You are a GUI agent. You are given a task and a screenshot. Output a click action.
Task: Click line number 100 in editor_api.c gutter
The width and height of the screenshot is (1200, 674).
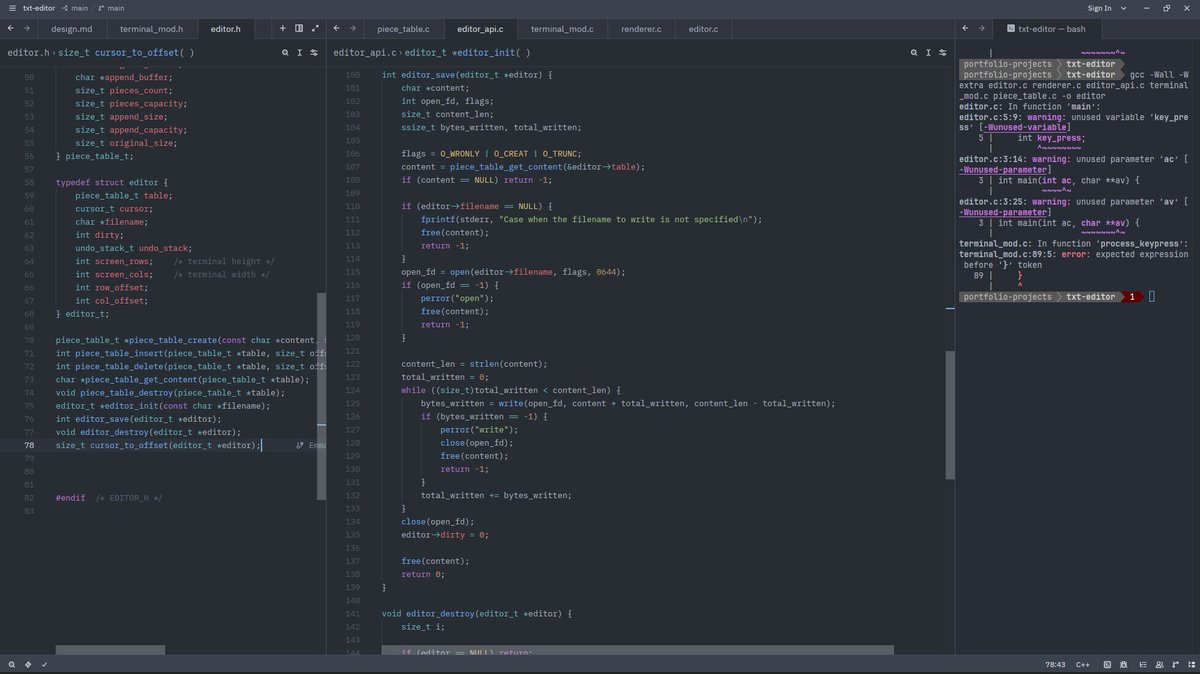pos(352,75)
